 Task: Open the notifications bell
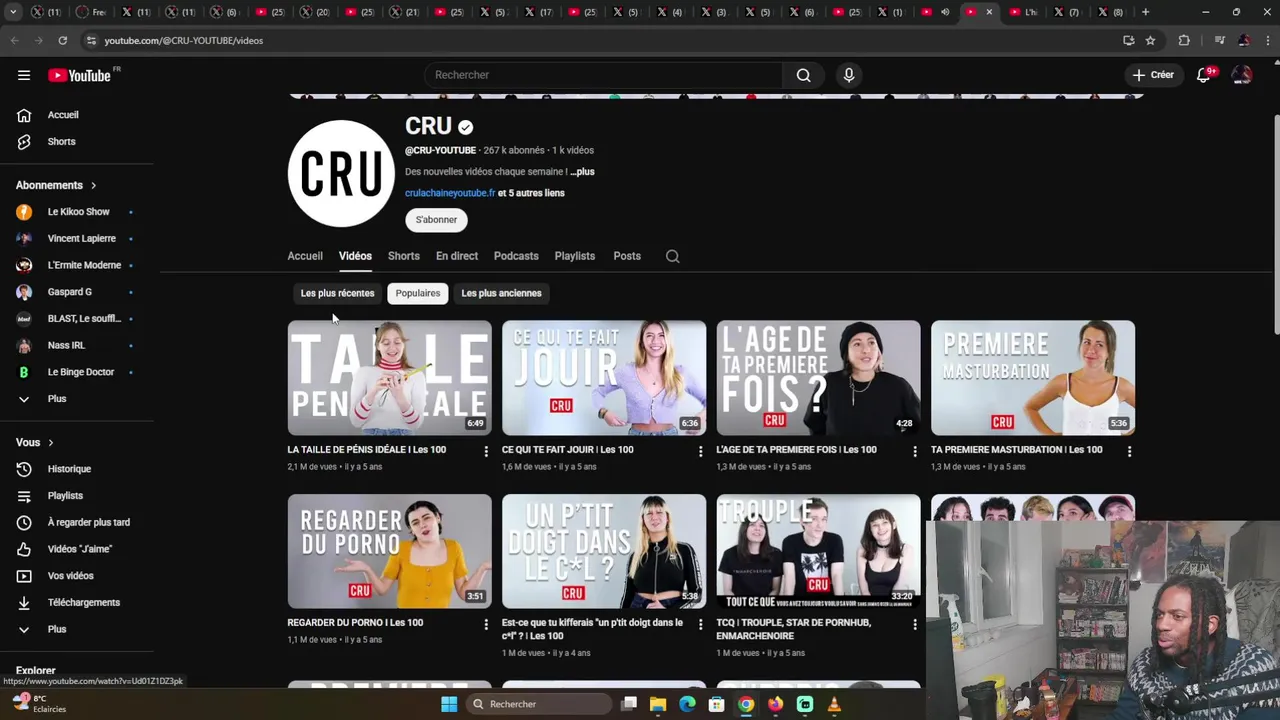point(1204,75)
